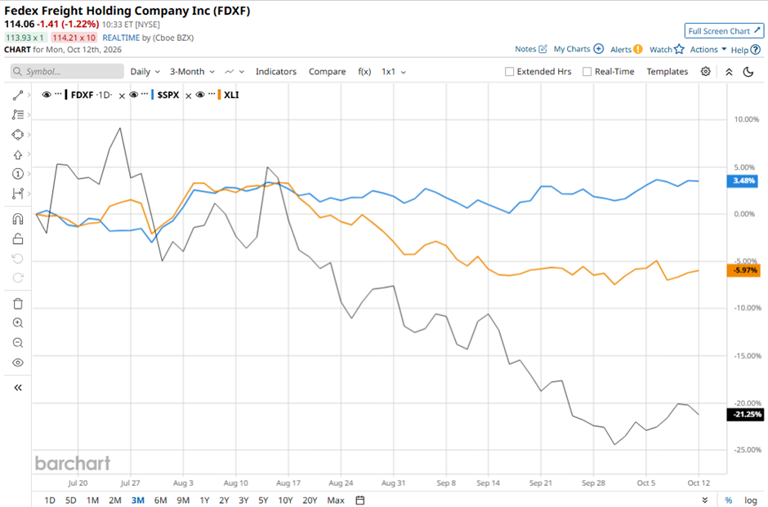Select the 2M time range
This screenshot has height=507, width=768.
tap(115, 500)
